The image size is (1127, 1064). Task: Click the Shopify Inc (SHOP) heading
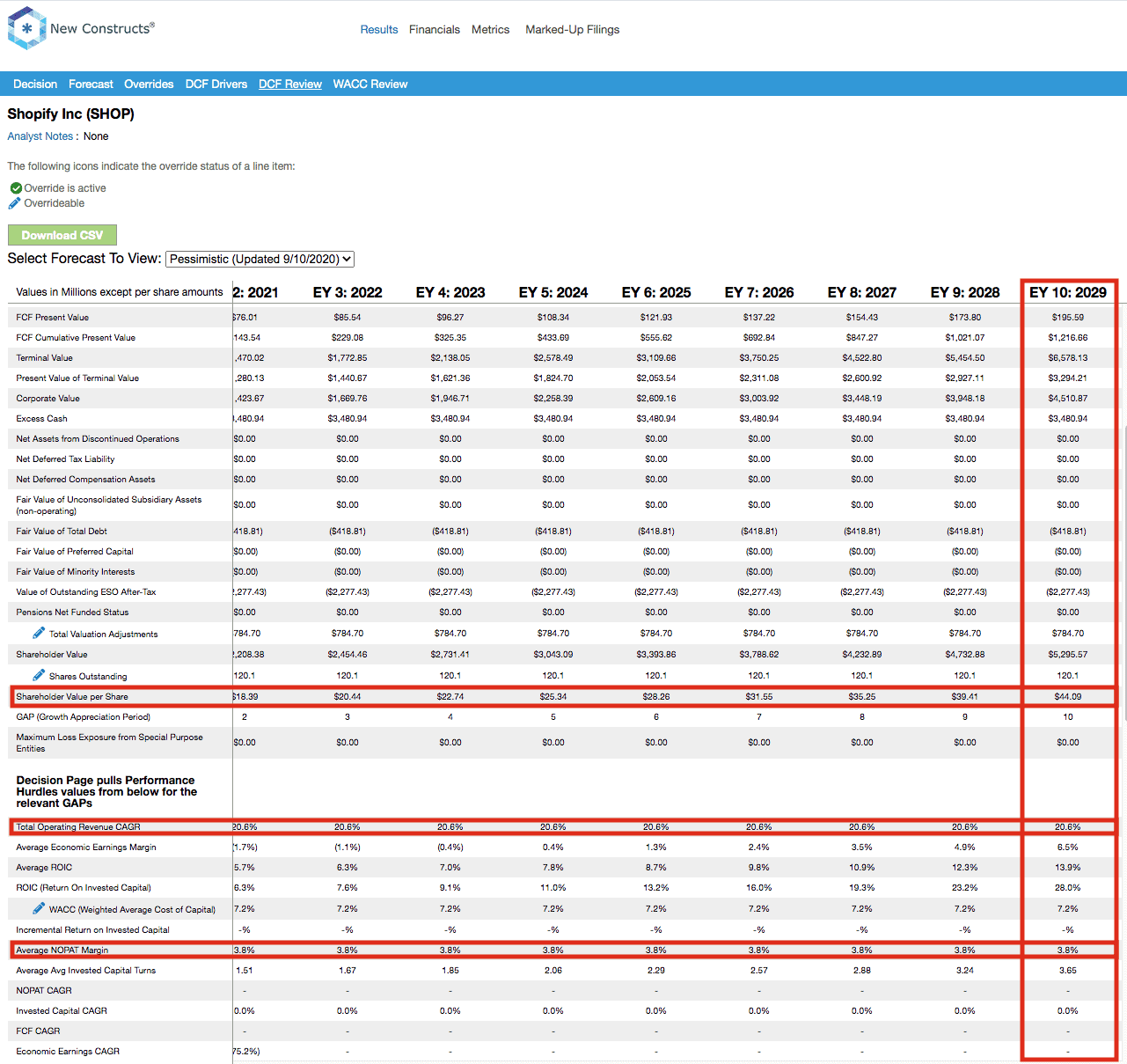71,114
